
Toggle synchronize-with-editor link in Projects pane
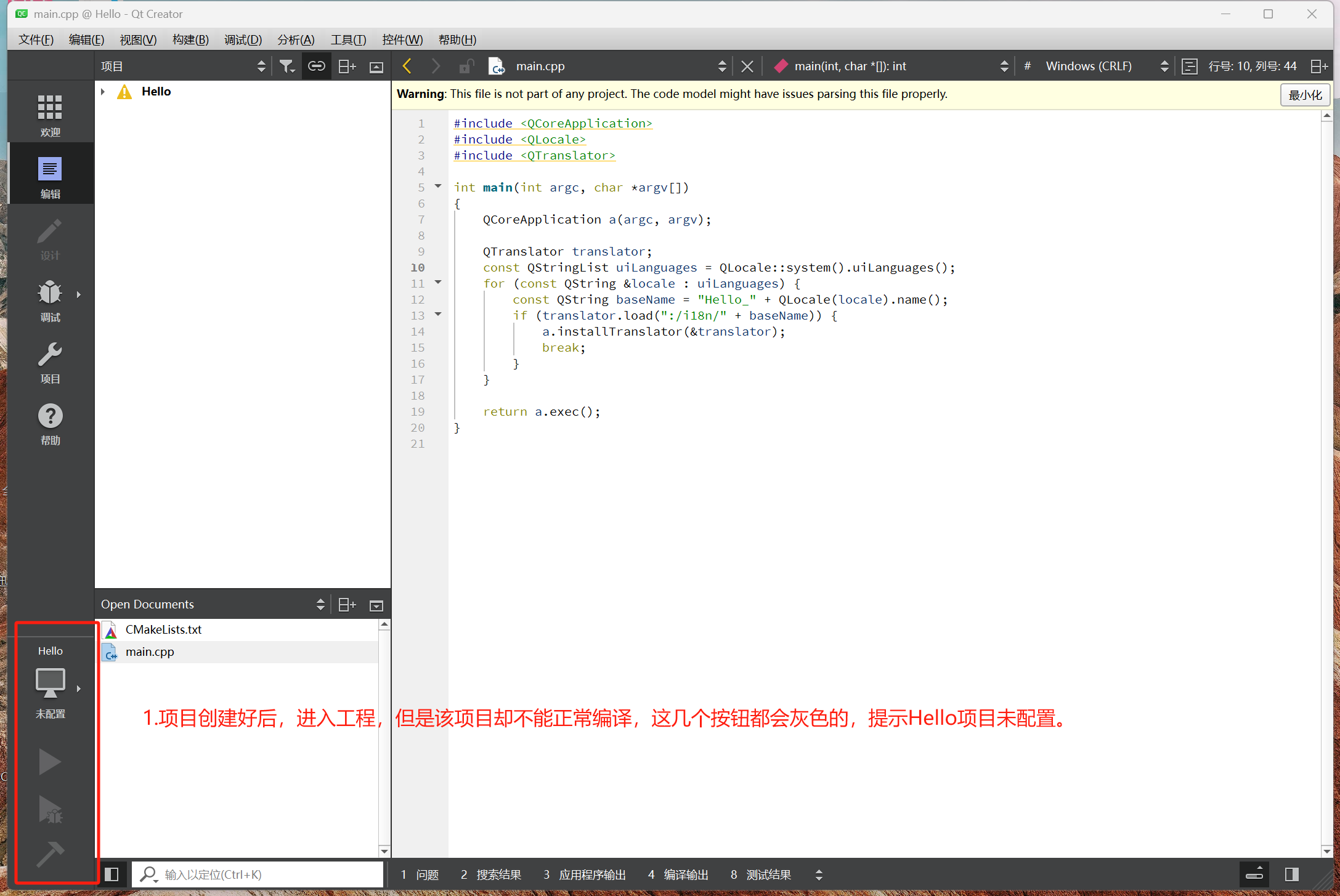click(x=316, y=65)
